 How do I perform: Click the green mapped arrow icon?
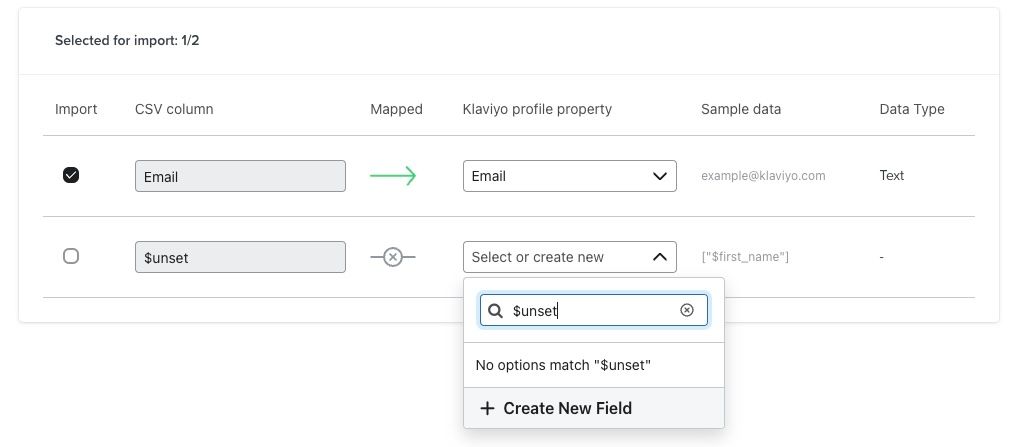[393, 176]
